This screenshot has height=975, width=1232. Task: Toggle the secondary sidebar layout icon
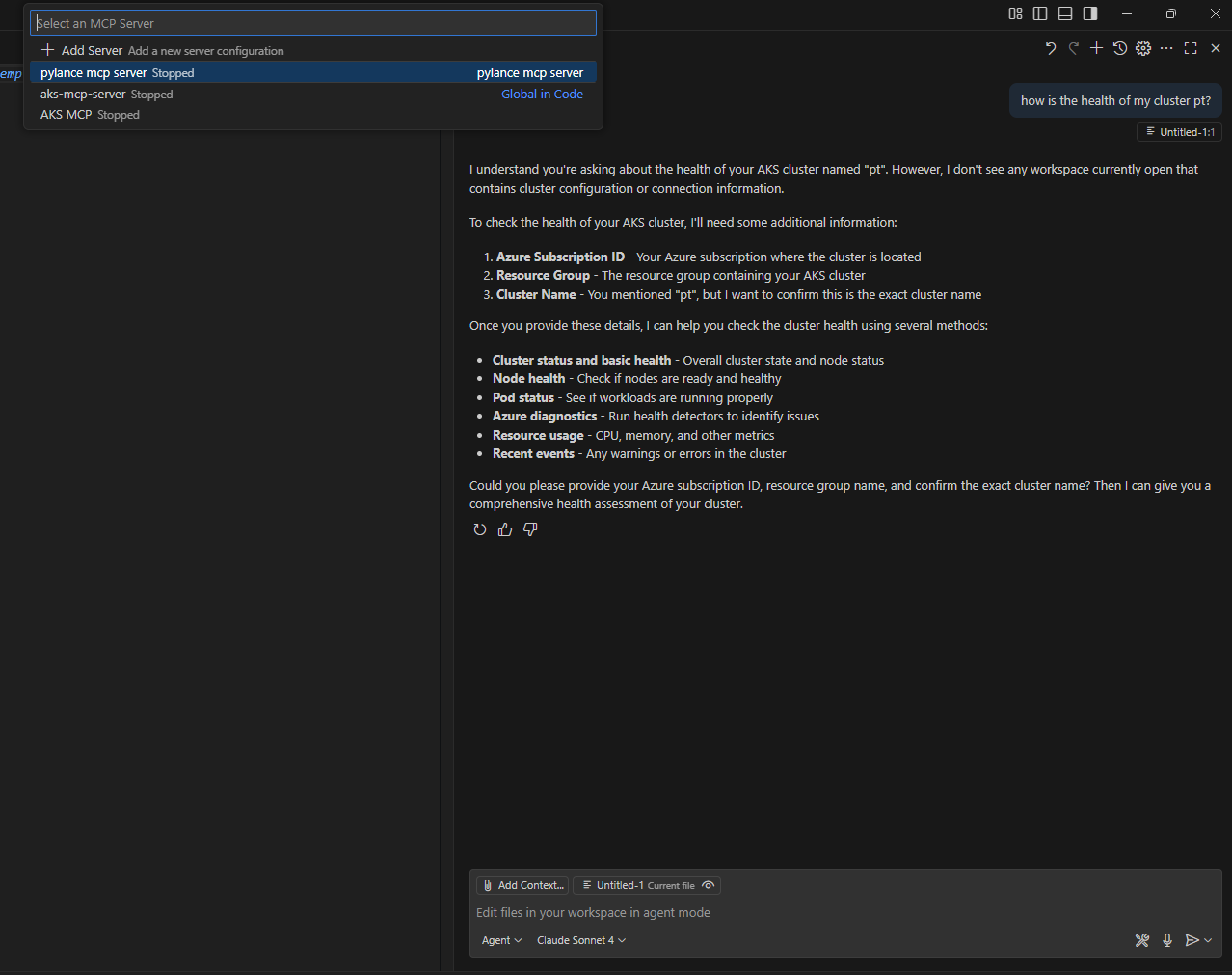pyautogui.click(x=1089, y=14)
